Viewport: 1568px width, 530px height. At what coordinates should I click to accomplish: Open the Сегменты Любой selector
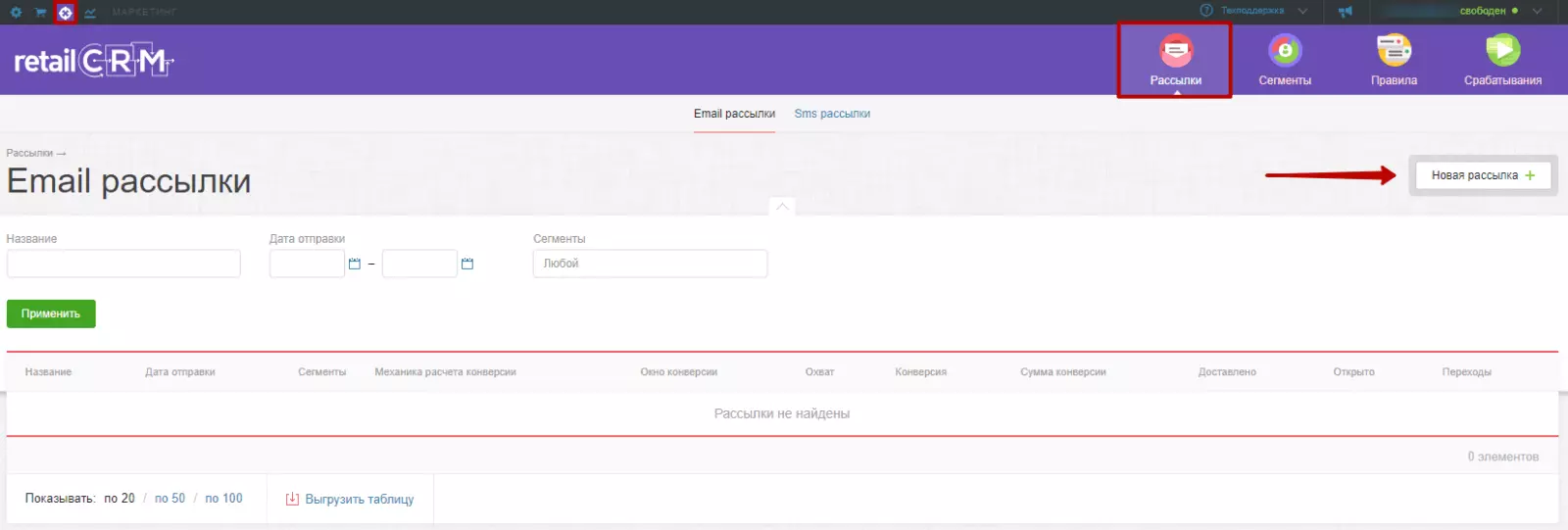point(650,264)
